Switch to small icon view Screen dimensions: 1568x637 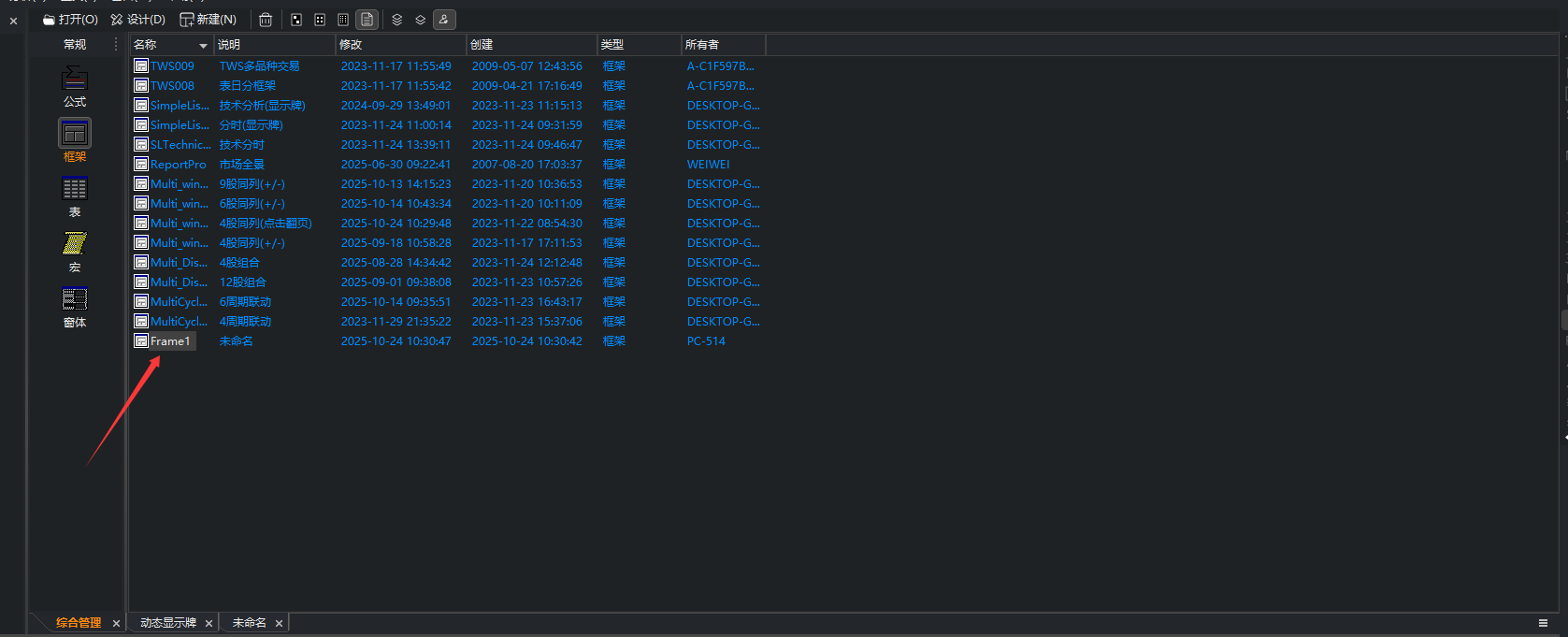click(x=320, y=20)
